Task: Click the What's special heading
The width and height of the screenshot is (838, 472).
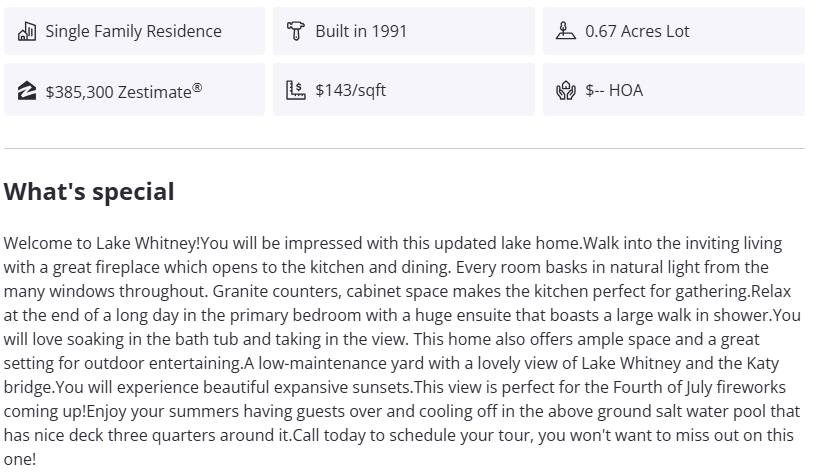Action: pos(89,191)
